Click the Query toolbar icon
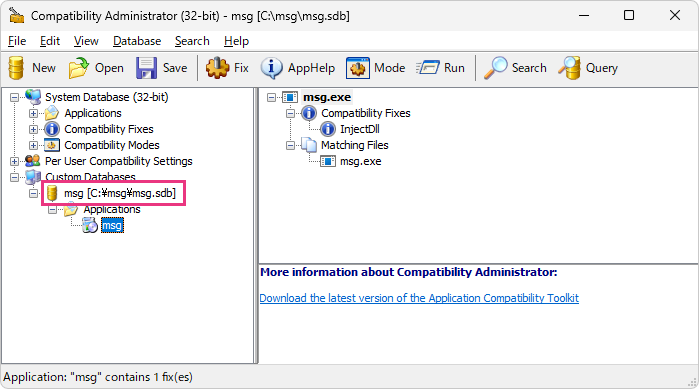The height and width of the screenshot is (389, 699). [569, 68]
